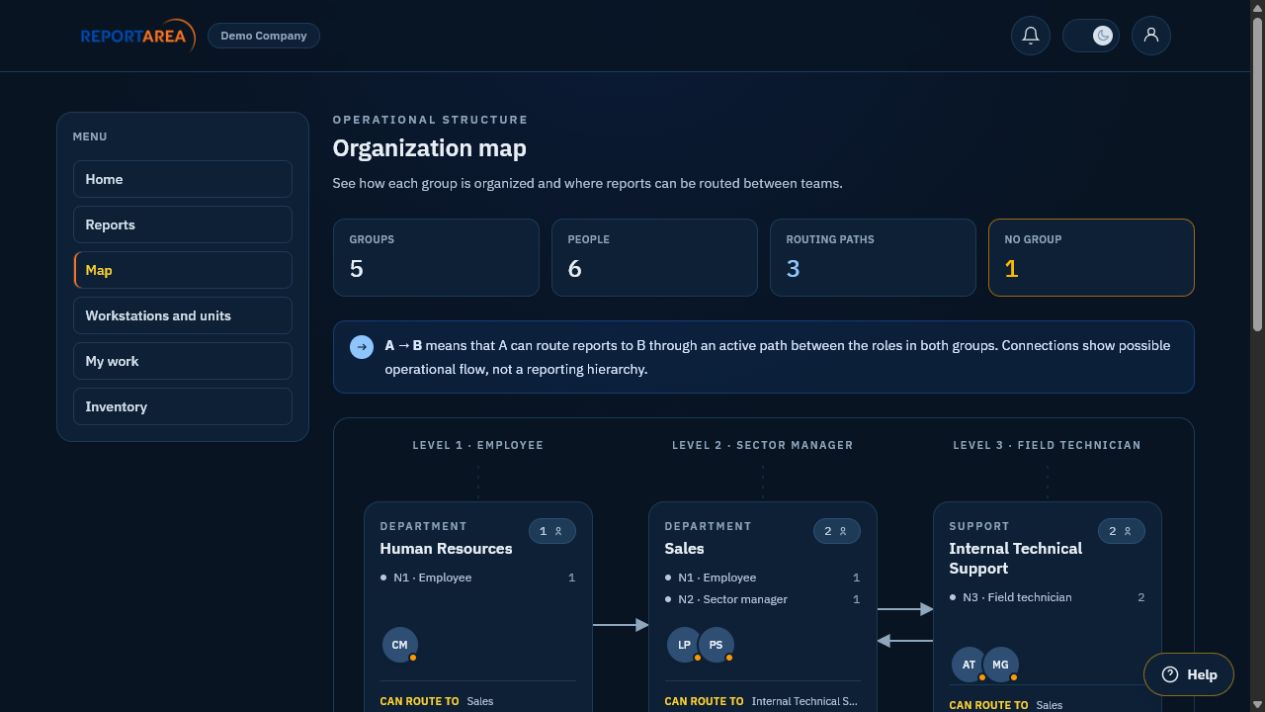Select the Sales department title
Image resolution: width=1265 pixels, height=712 pixels.
[x=684, y=549]
